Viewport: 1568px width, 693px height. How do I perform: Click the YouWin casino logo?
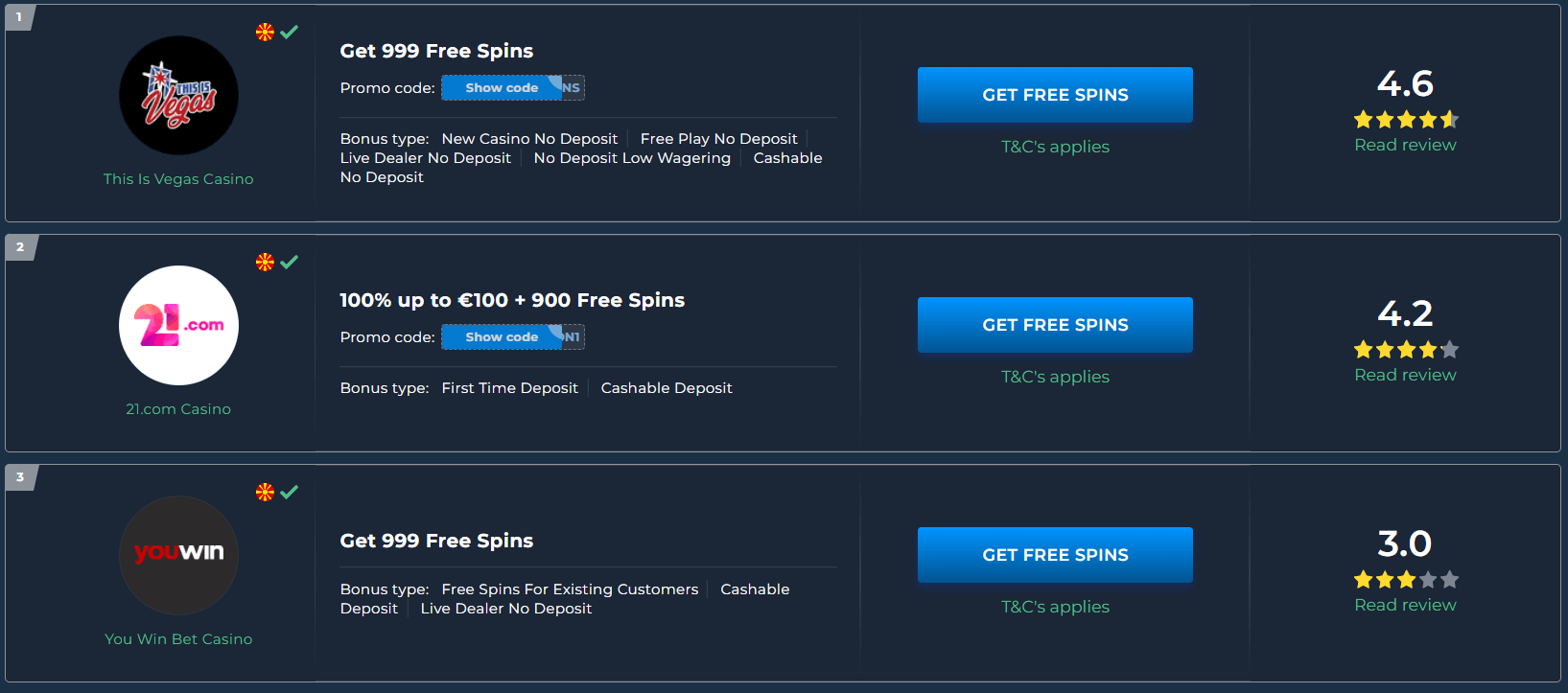click(x=178, y=555)
